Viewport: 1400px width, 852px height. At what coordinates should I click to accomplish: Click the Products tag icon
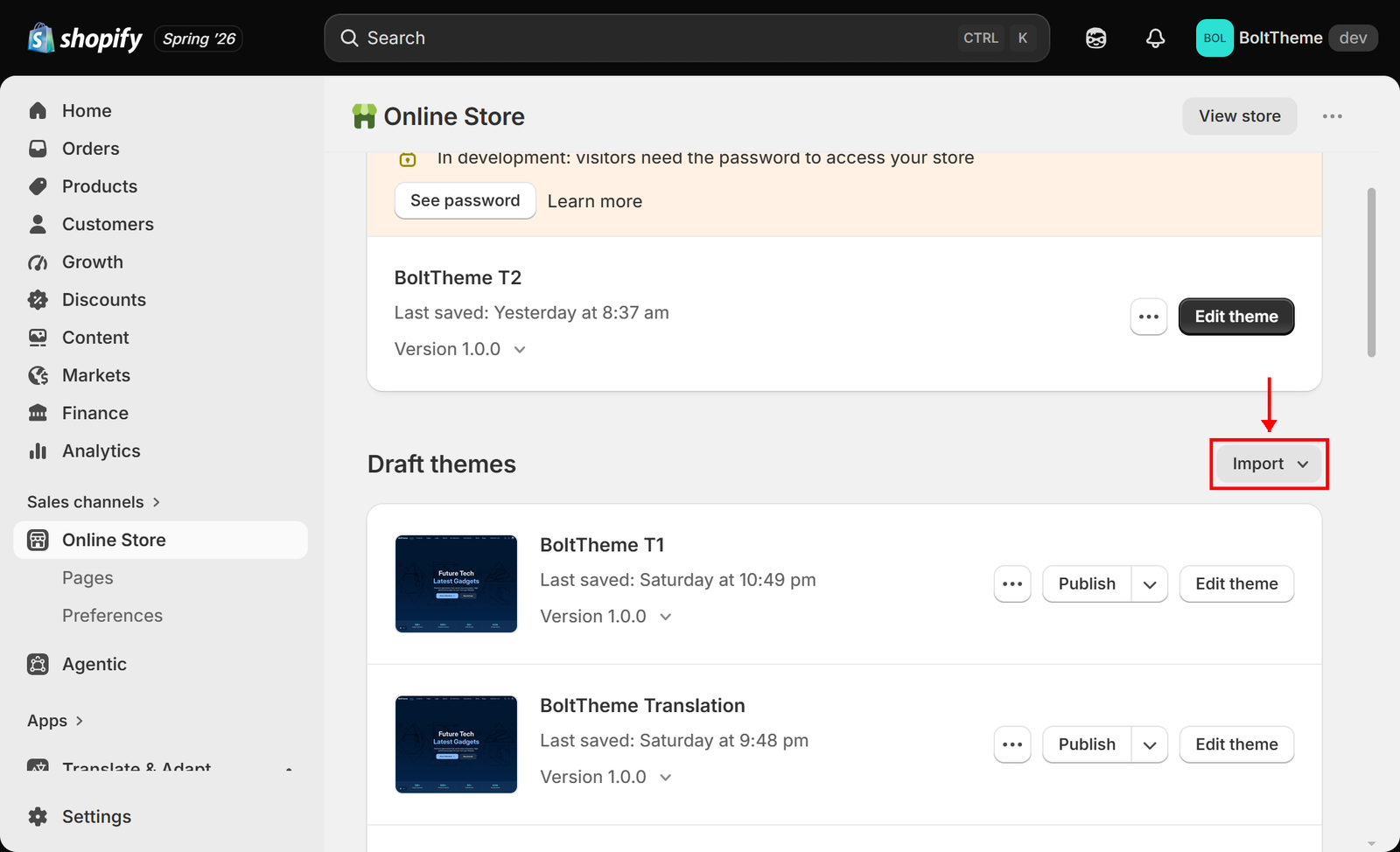point(38,186)
